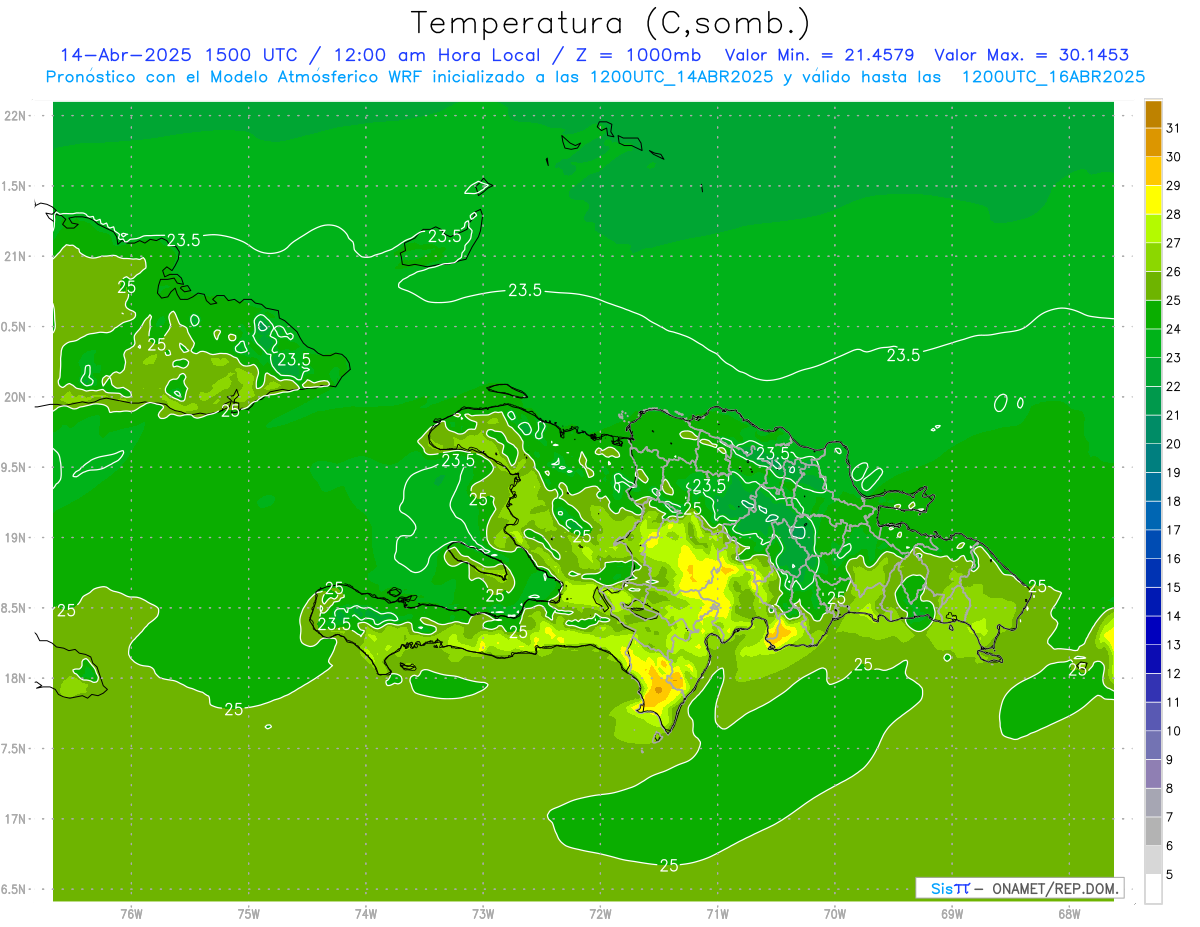
Task: Pick the legend swatch between 21 and 22
Action: pyautogui.click(x=1153, y=401)
